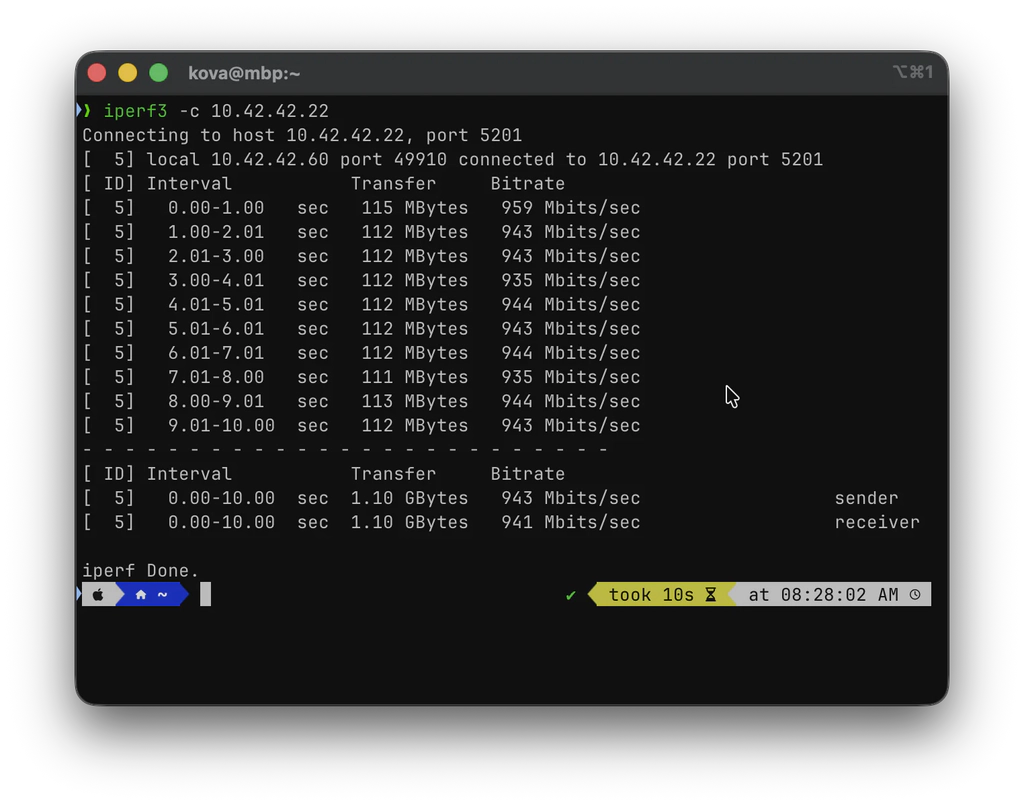Click the 959 Mbits/sec bitrate value
Image resolution: width=1024 pixels, height=805 pixels.
(571, 208)
